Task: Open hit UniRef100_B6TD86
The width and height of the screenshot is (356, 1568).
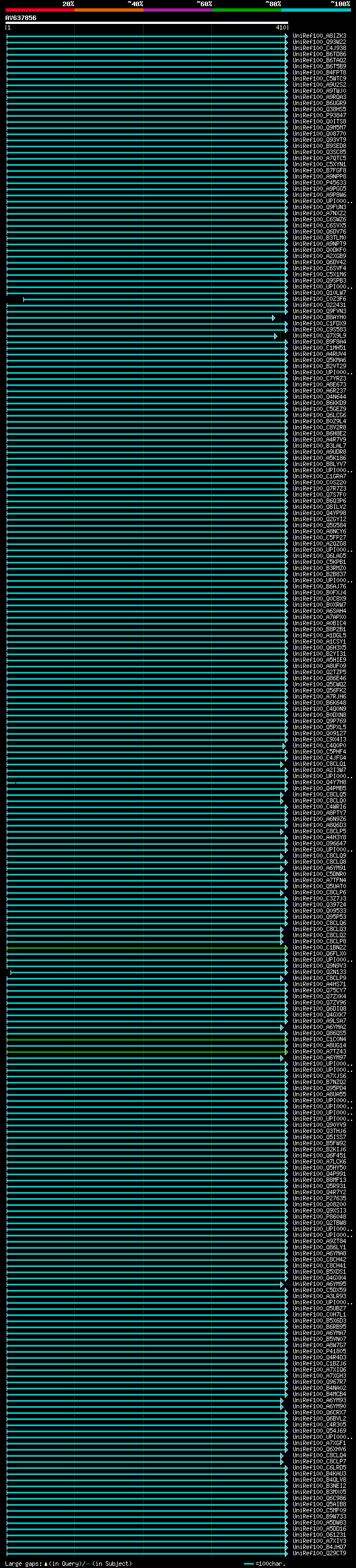Action: 319,54
